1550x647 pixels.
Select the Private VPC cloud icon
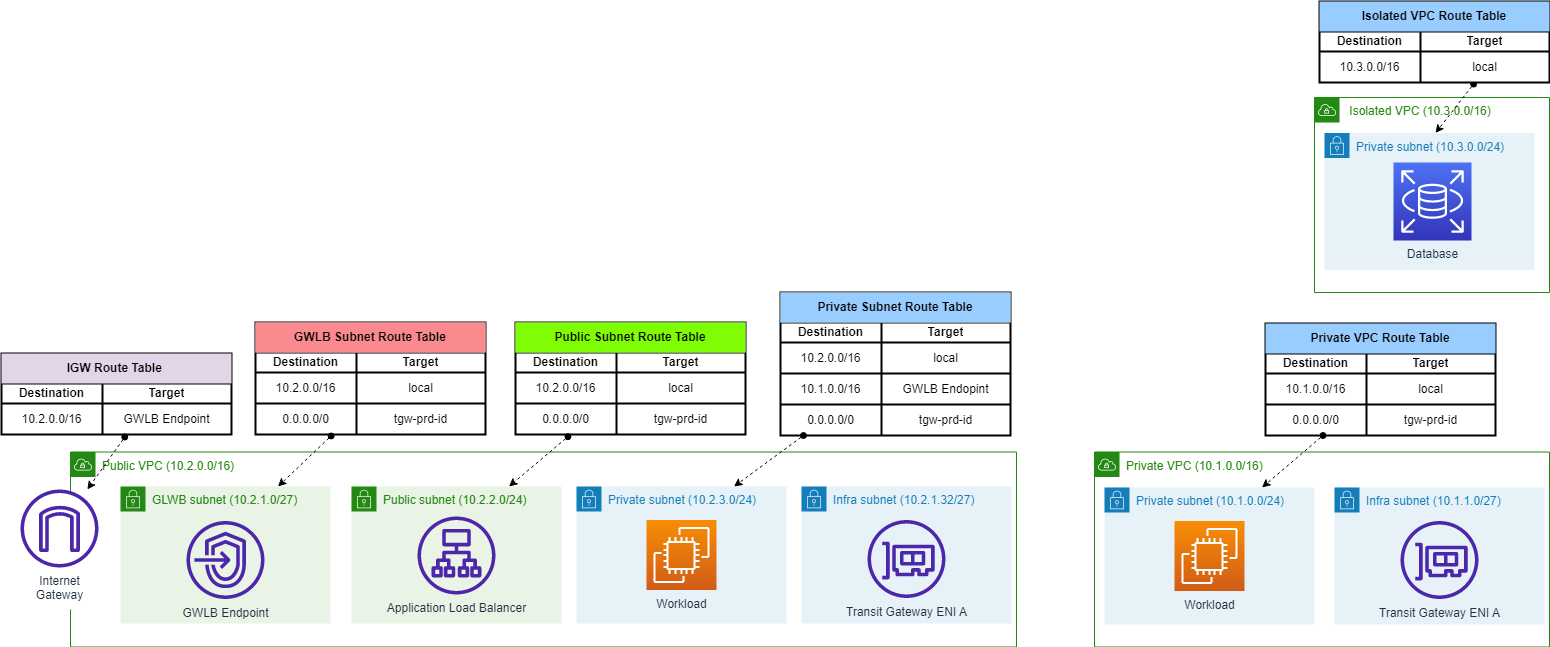click(1107, 465)
